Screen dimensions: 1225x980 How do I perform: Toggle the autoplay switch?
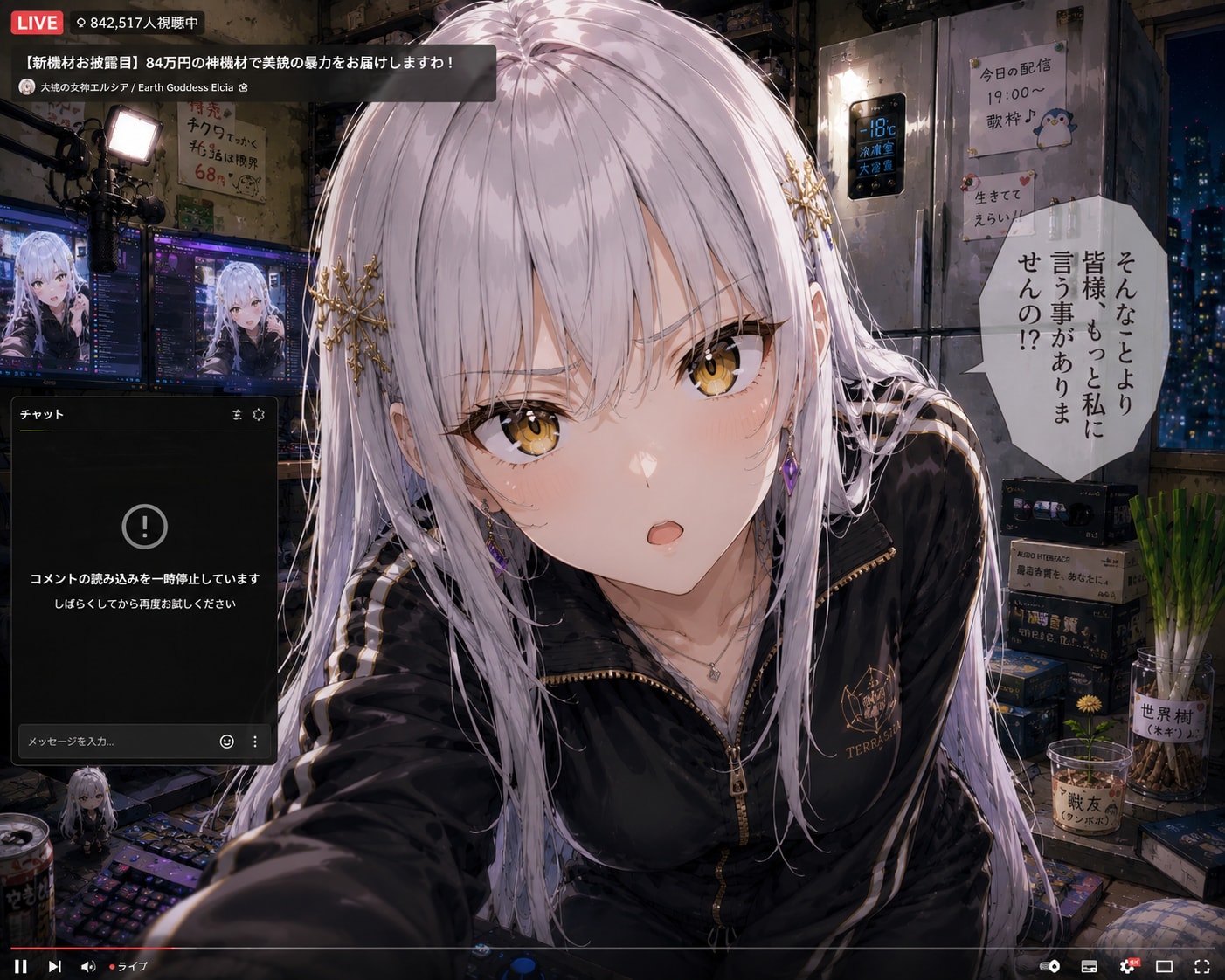[x=1049, y=966]
